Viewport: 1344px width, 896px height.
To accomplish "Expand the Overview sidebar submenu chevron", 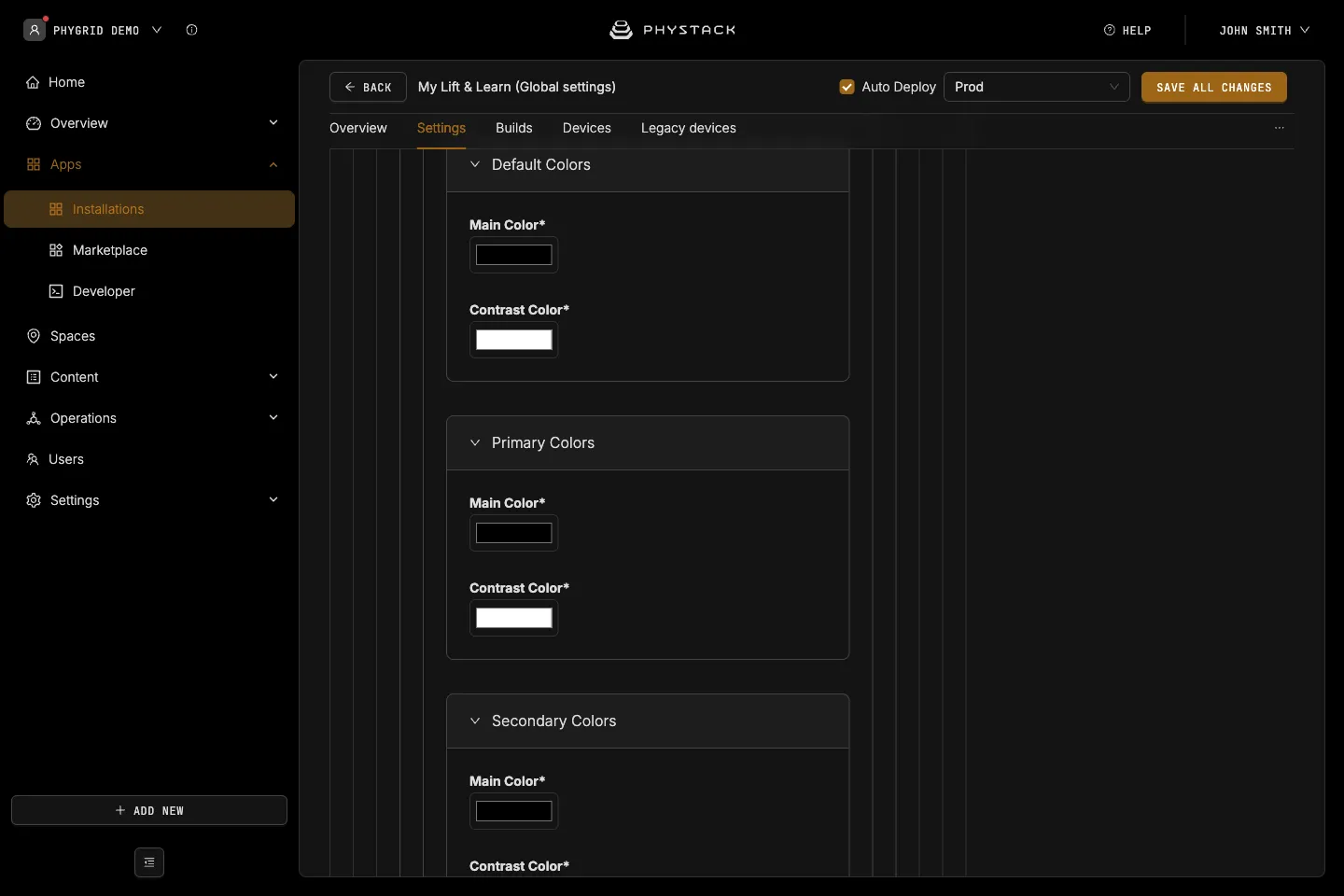I will click(273, 122).
